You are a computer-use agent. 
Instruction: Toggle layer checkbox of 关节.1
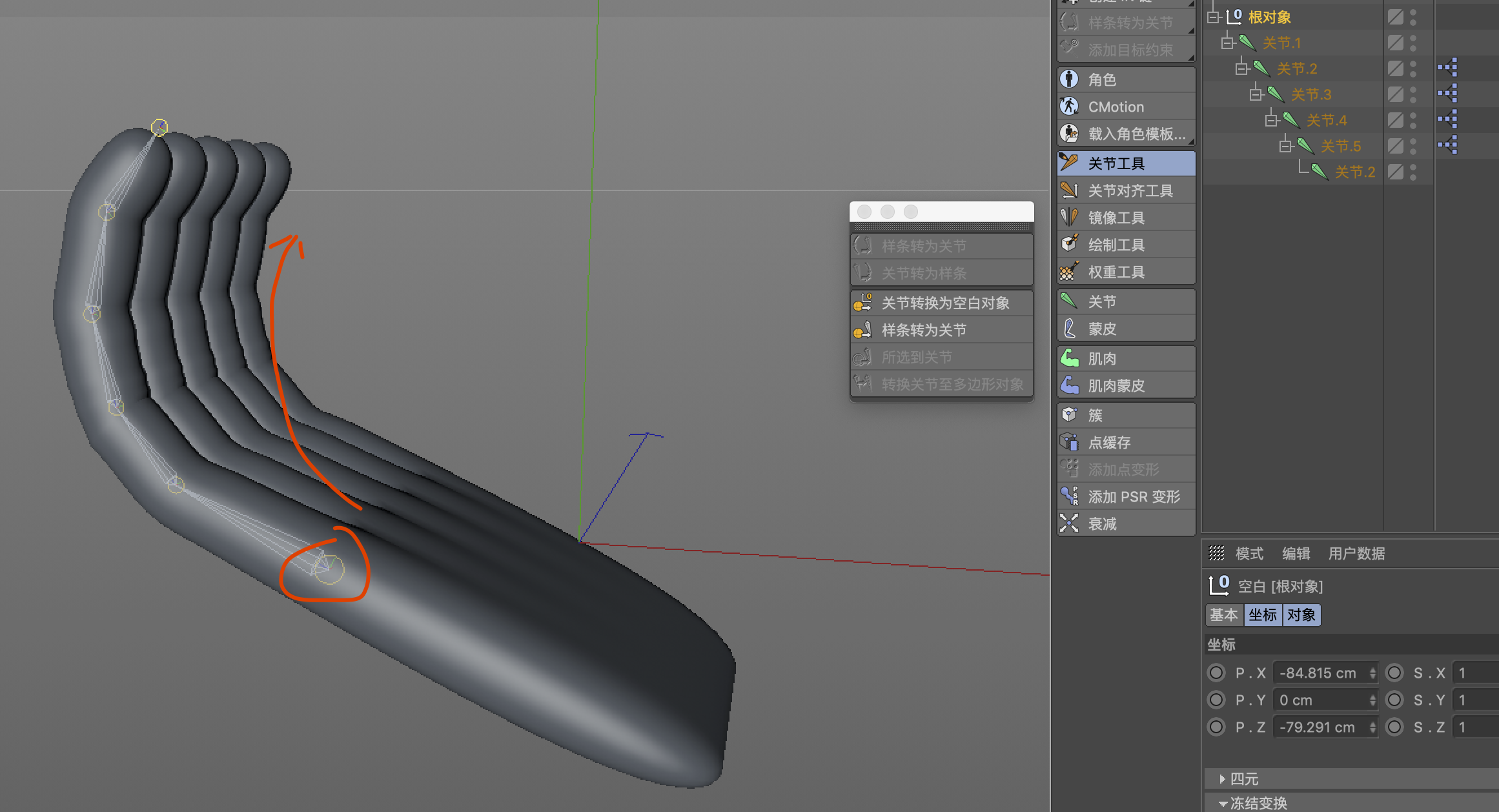(1395, 43)
